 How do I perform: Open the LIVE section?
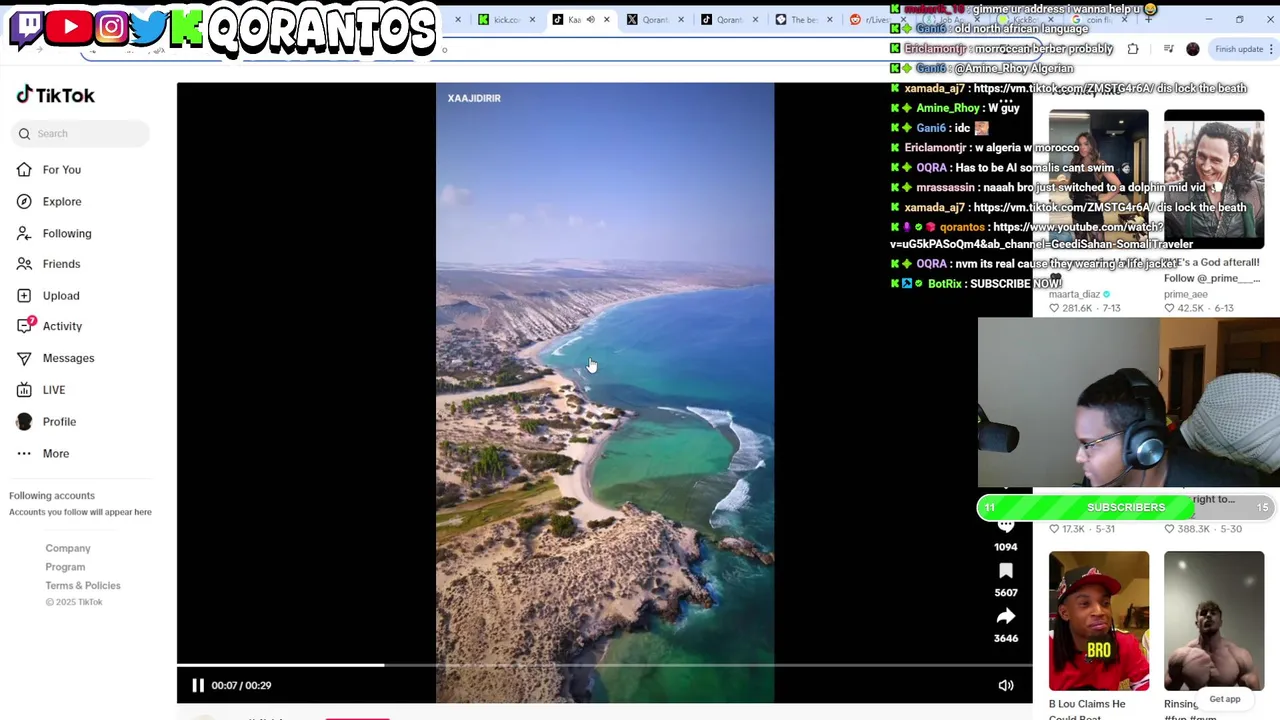(x=54, y=390)
